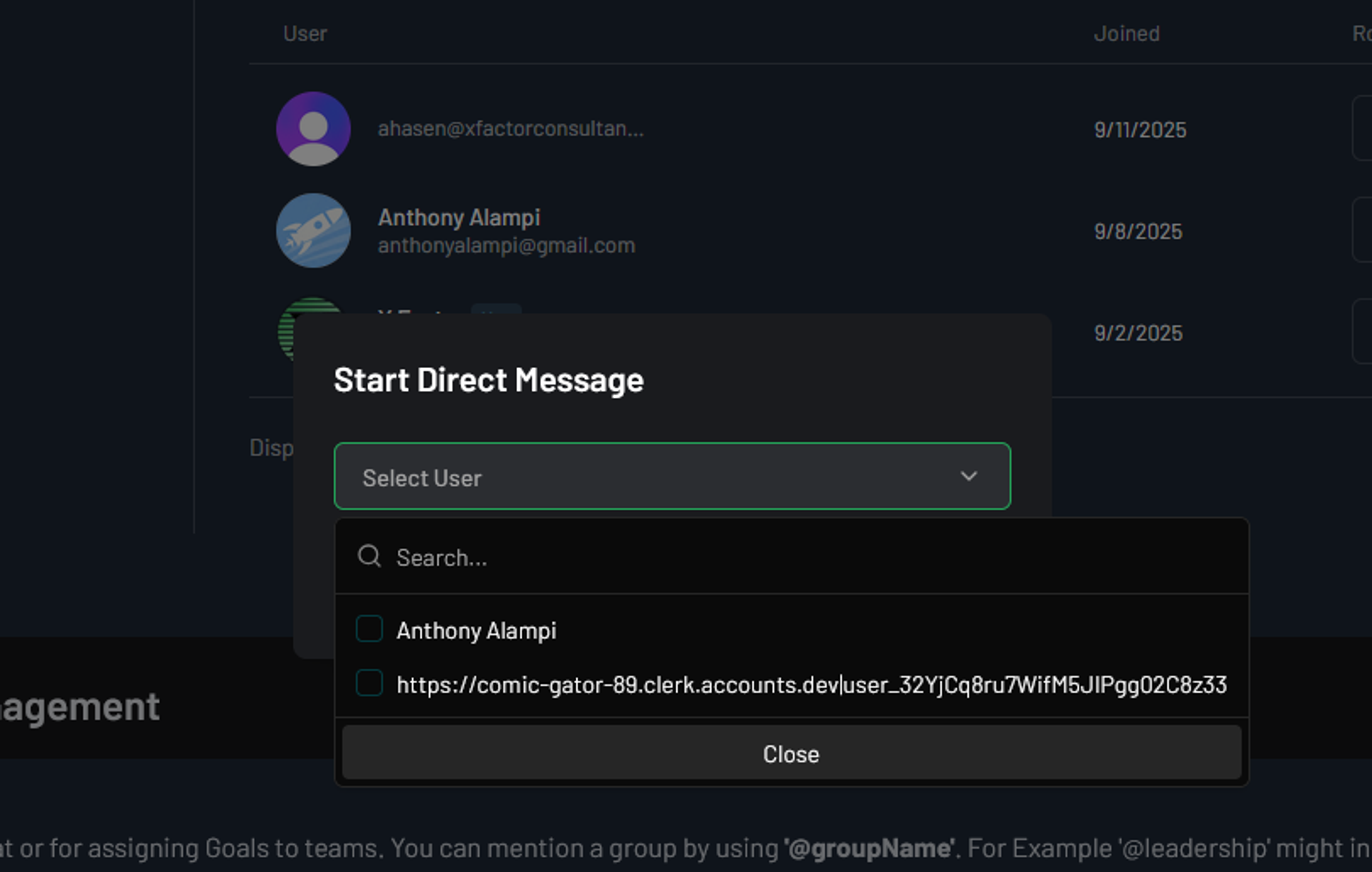
Task: Click the User column header
Action: [x=305, y=34]
